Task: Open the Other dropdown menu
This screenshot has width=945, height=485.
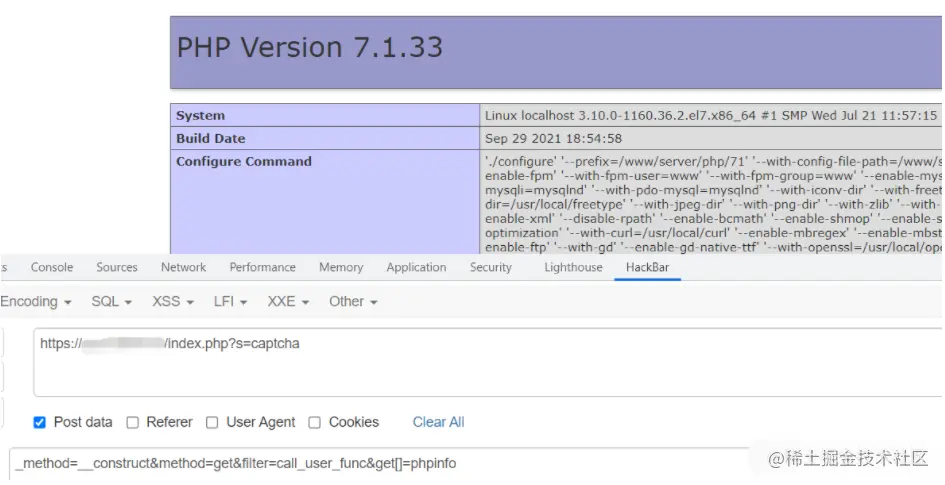Action: [353, 302]
